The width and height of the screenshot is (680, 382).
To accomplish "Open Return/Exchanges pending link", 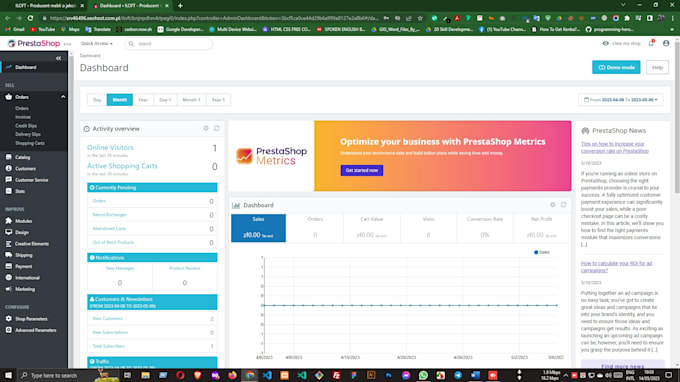I will 110,215.
